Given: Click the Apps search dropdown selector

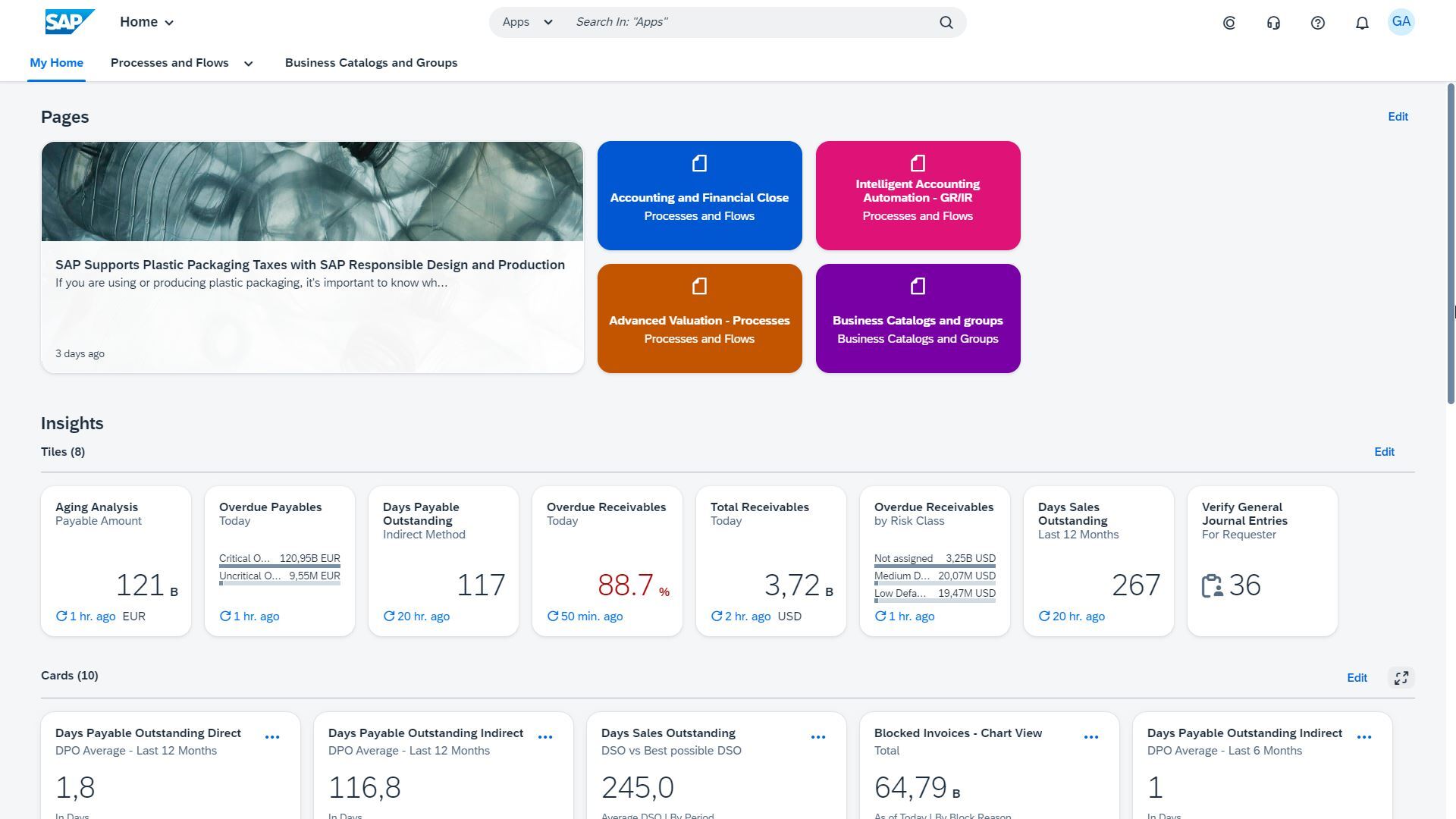Looking at the screenshot, I should (527, 22).
